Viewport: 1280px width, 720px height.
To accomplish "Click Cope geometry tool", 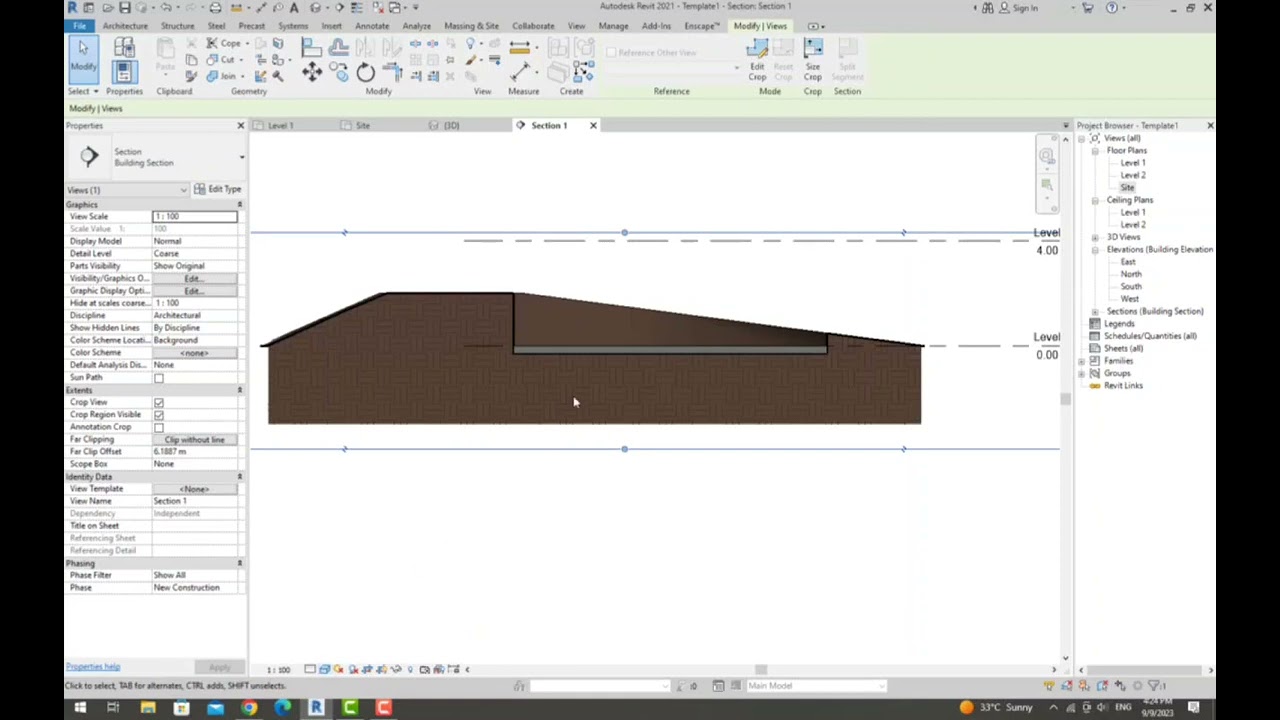I will tap(223, 44).
